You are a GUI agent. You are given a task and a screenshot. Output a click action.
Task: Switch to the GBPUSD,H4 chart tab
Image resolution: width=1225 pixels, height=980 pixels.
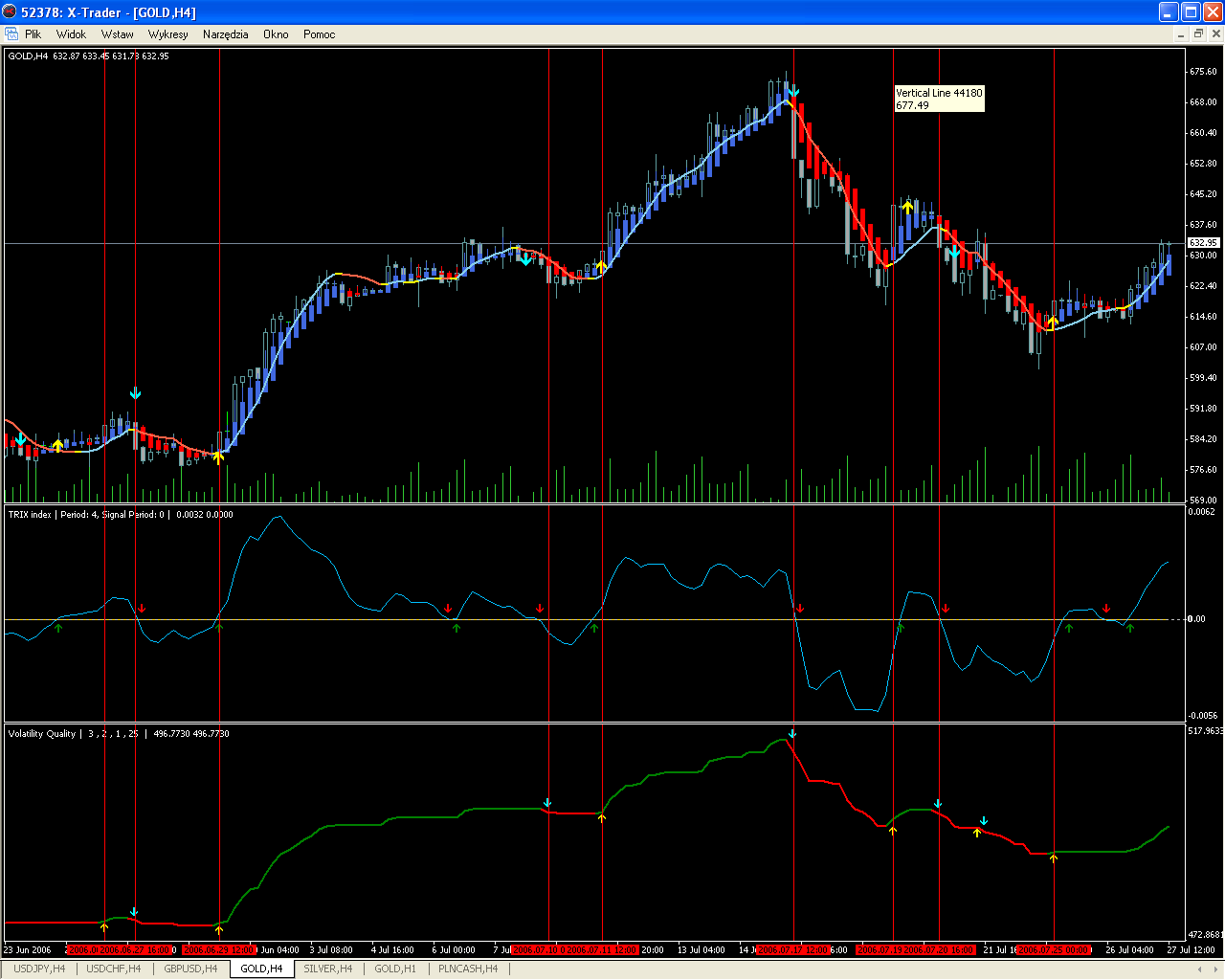[190, 969]
